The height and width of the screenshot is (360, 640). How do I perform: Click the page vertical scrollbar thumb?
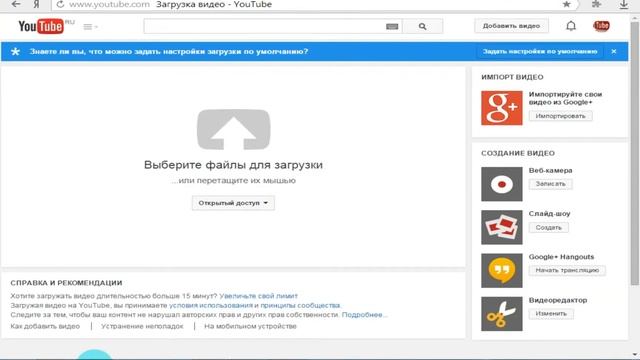click(635, 153)
